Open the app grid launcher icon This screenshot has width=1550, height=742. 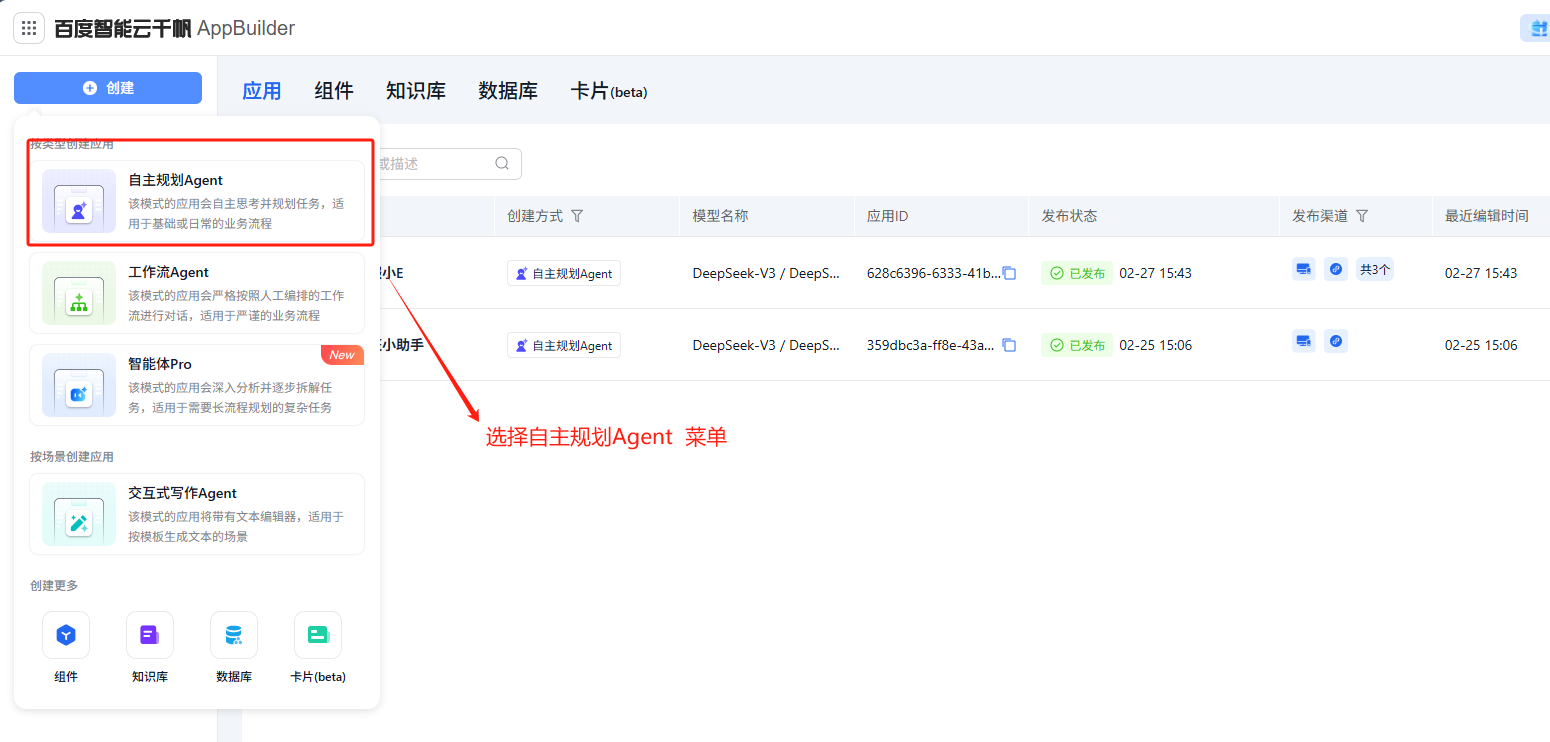(29, 28)
